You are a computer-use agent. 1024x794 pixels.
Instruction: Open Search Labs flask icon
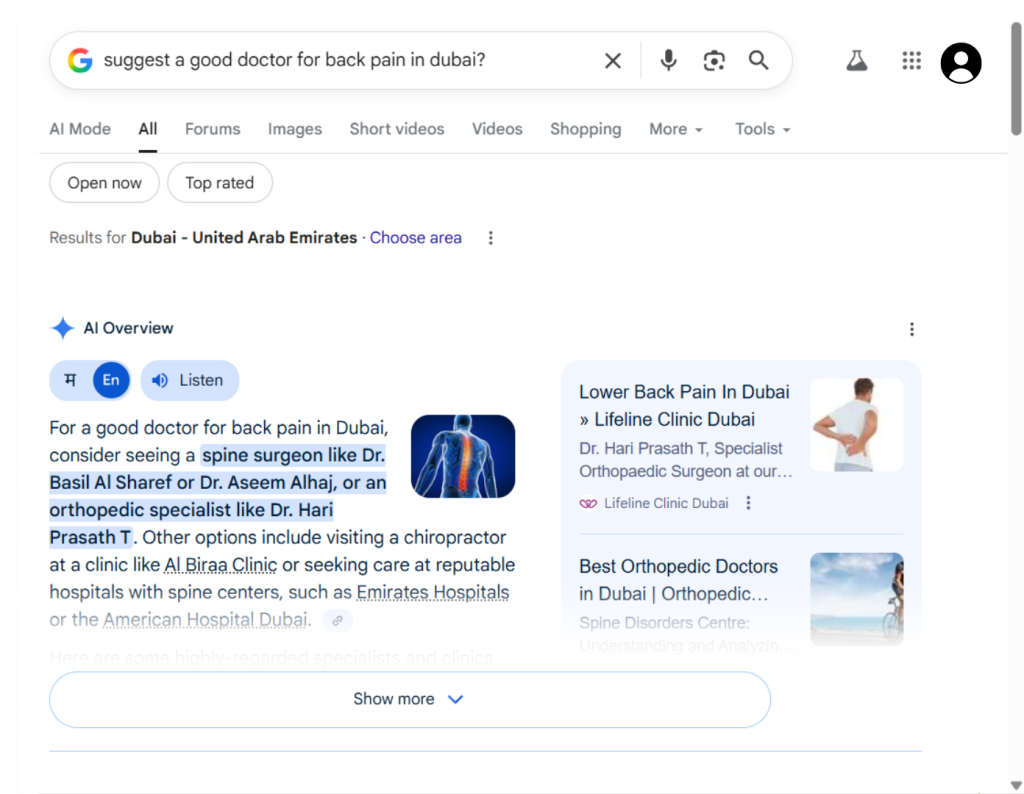856,61
